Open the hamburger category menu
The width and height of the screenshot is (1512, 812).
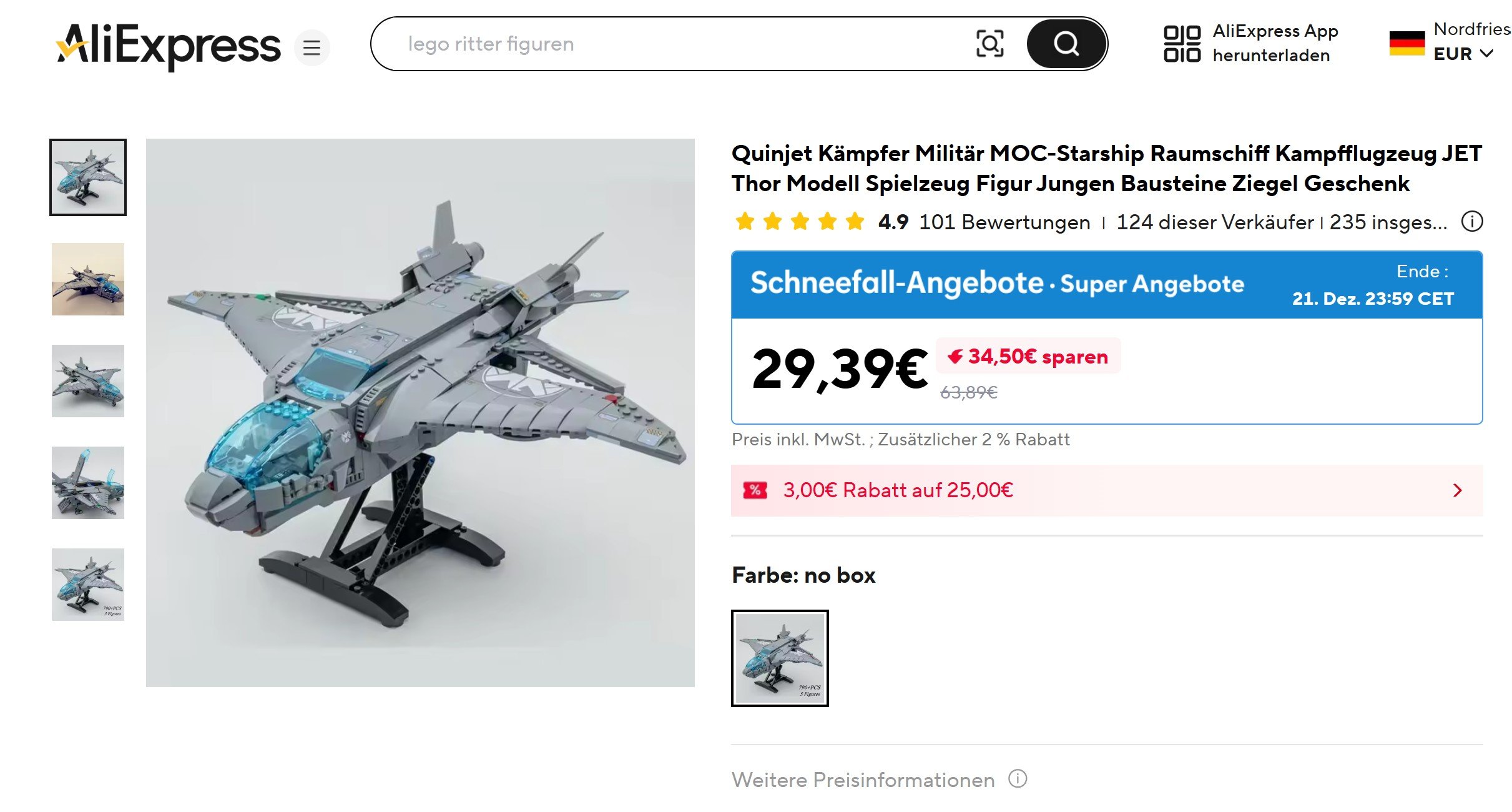pyautogui.click(x=312, y=47)
